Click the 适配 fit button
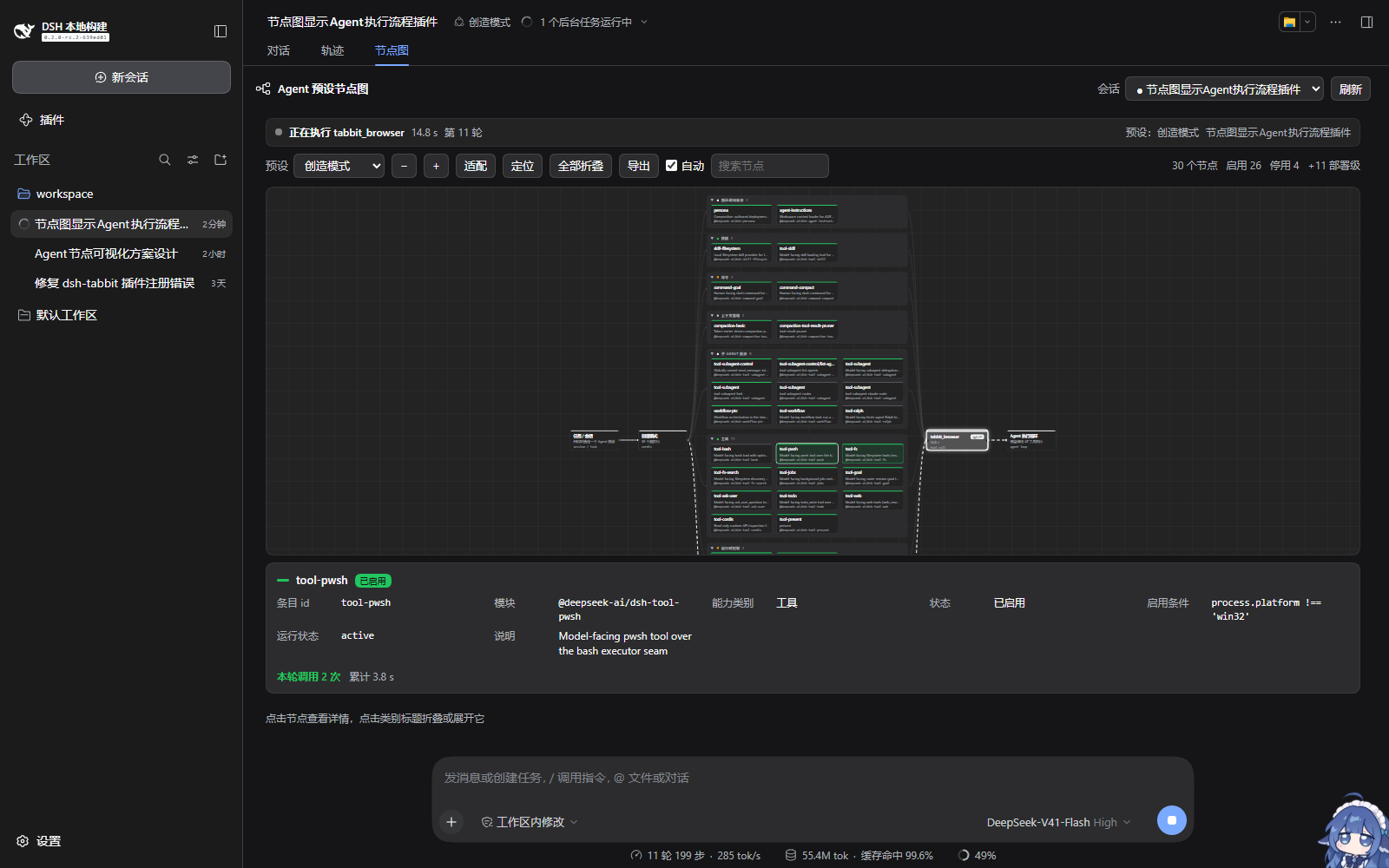Viewport: 1389px width, 868px height. point(476,166)
